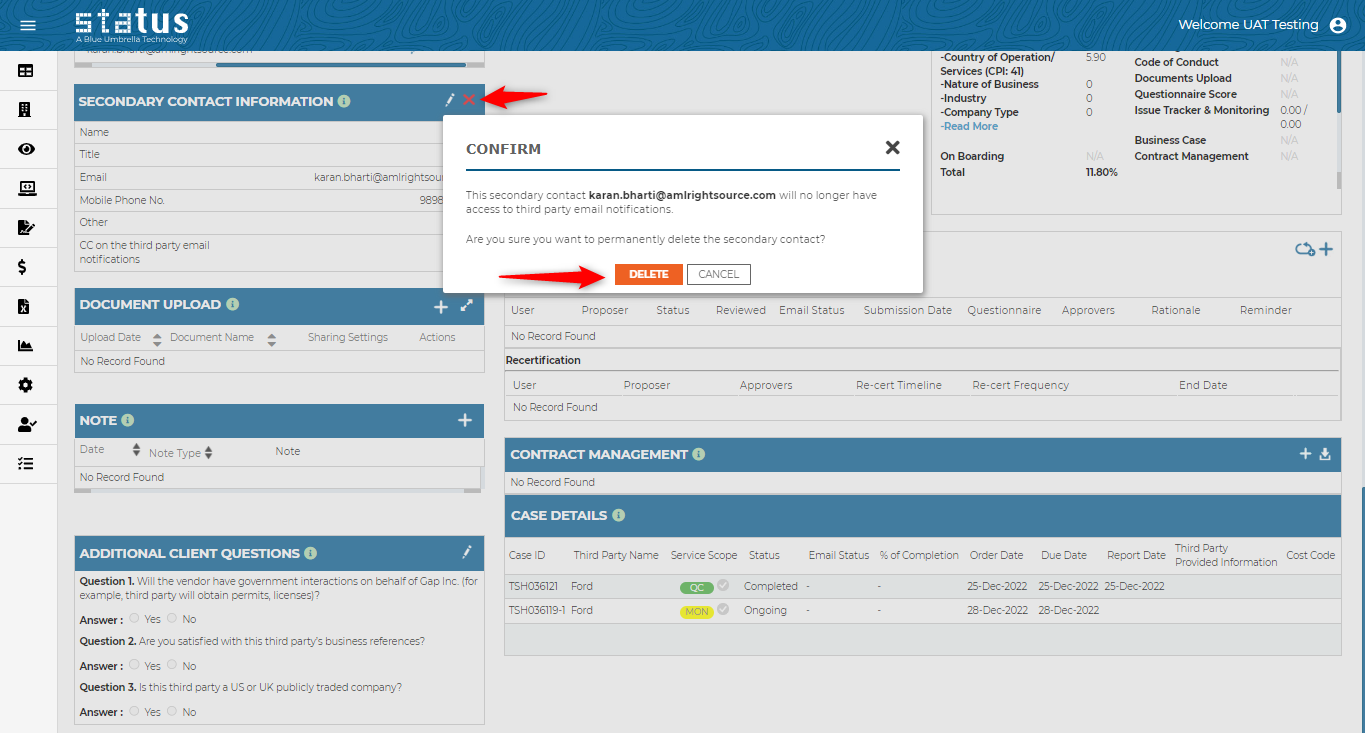Sort documents by Upload Date
This screenshot has height=733, width=1365.
(157, 339)
